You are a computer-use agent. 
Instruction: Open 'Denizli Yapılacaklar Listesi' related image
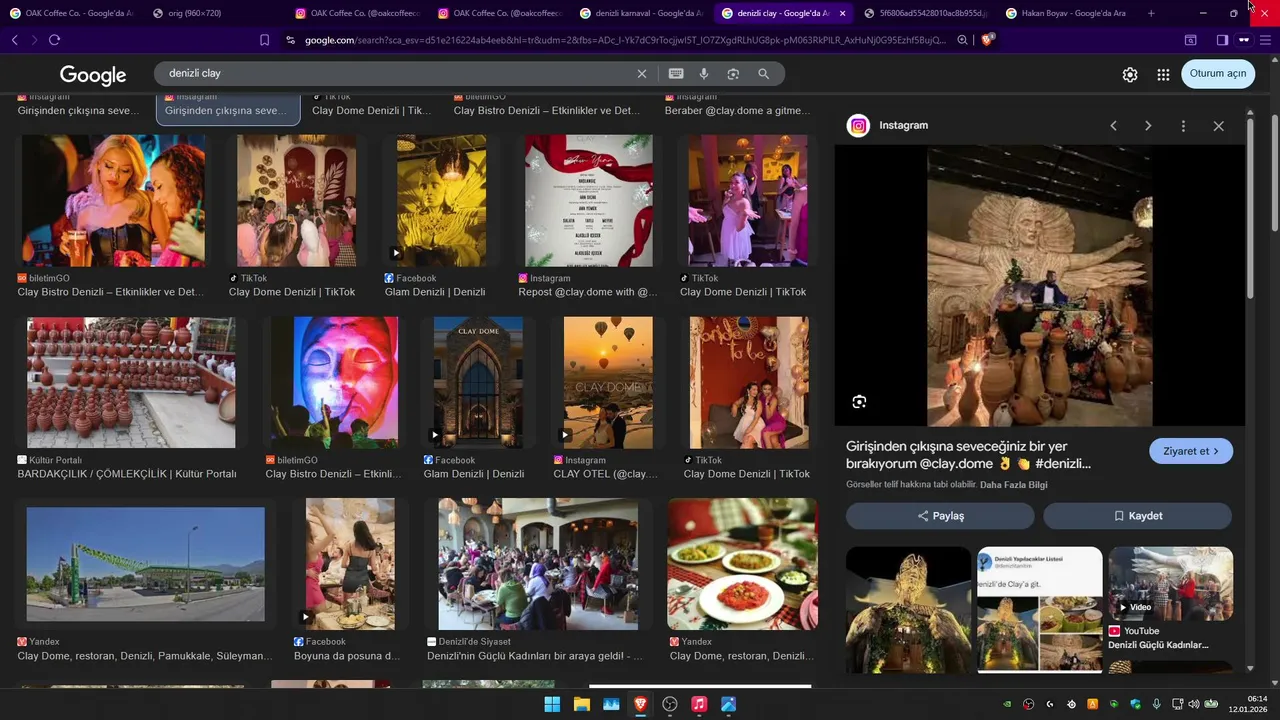[1040, 608]
